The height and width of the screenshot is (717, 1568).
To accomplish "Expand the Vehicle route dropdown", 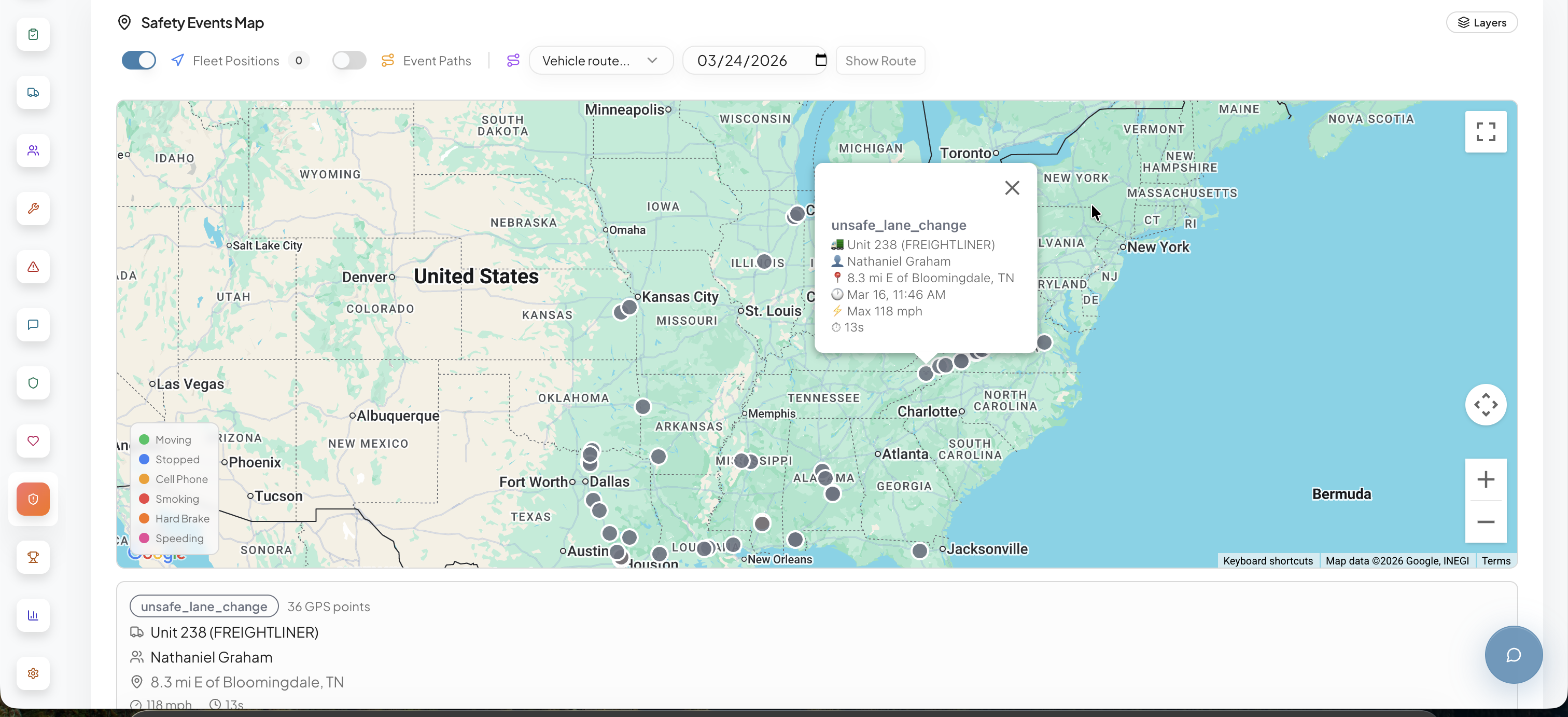I will [600, 60].
